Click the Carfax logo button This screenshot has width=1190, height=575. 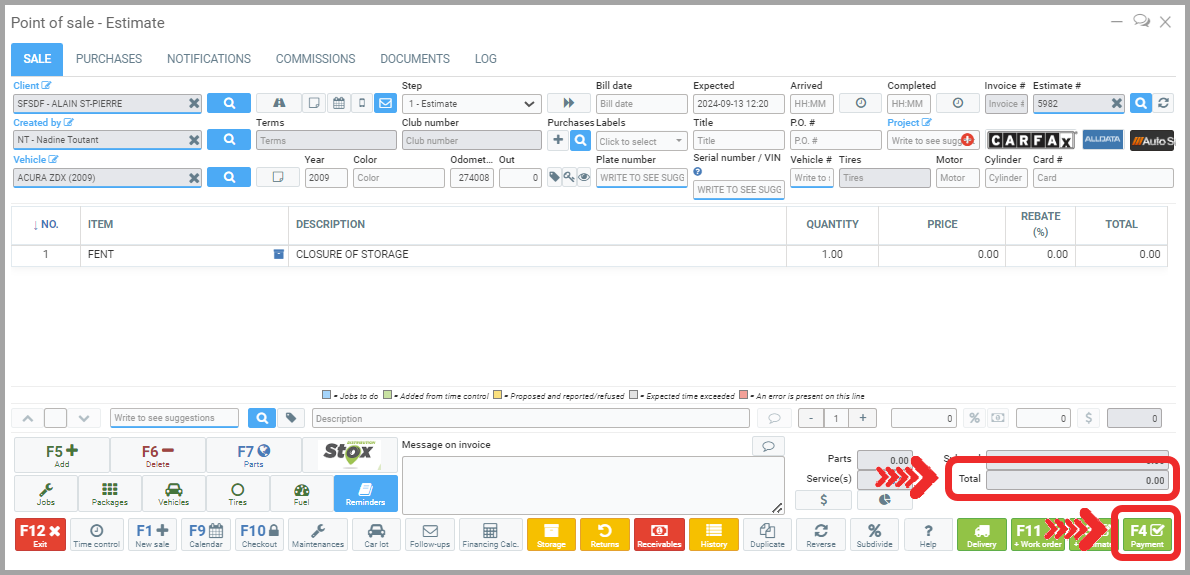tap(1031, 140)
